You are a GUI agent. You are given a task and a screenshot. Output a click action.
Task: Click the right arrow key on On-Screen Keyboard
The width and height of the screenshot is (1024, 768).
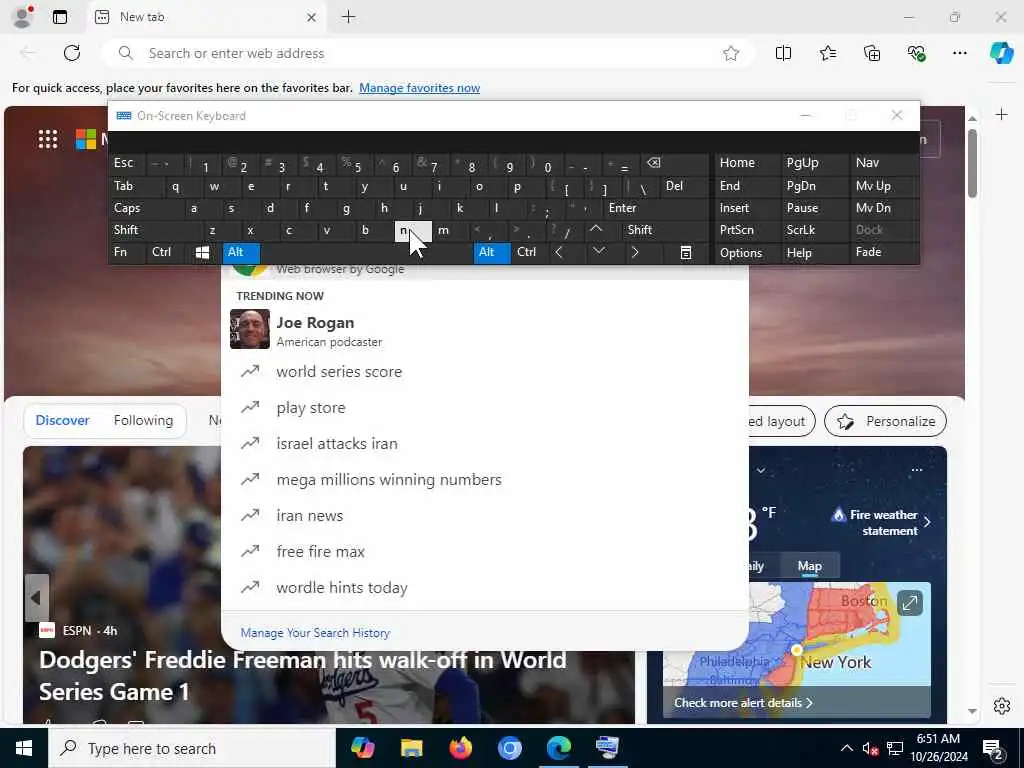(x=635, y=253)
